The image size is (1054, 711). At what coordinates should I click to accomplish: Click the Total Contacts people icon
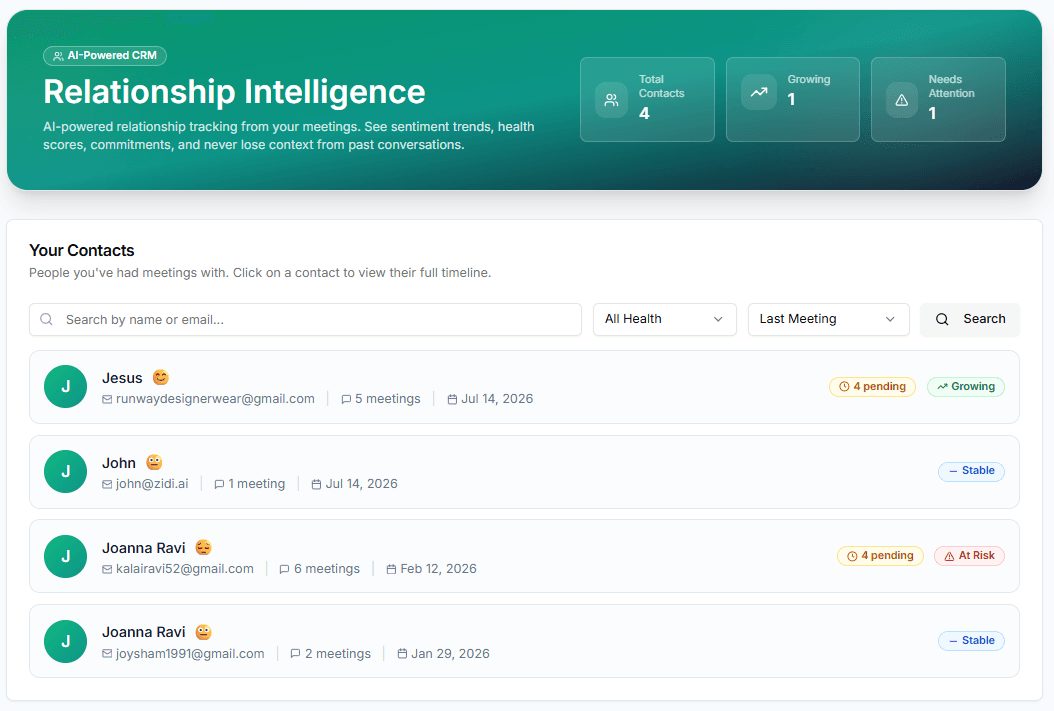(611, 100)
